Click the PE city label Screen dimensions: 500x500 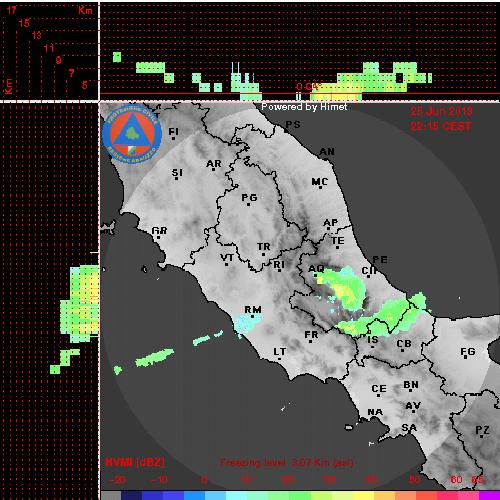pyautogui.click(x=380, y=259)
